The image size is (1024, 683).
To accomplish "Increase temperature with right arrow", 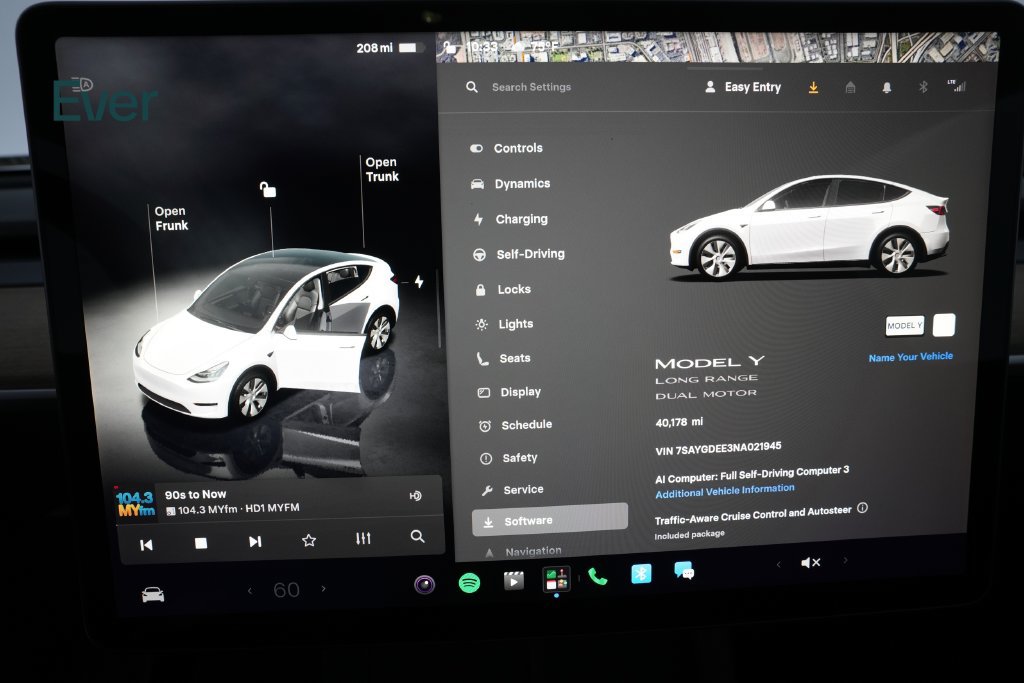I will pyautogui.click(x=324, y=589).
